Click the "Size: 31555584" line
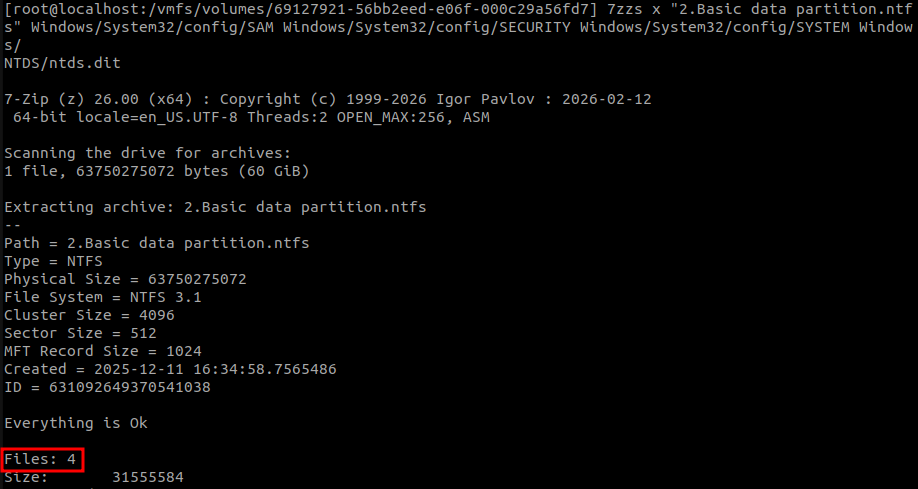 [x=93, y=478]
